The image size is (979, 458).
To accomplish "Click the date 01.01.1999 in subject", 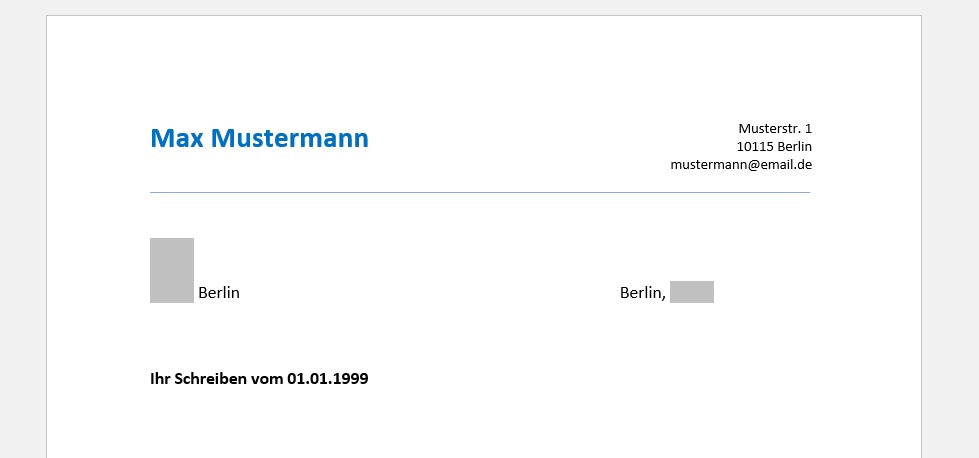I will point(328,379).
